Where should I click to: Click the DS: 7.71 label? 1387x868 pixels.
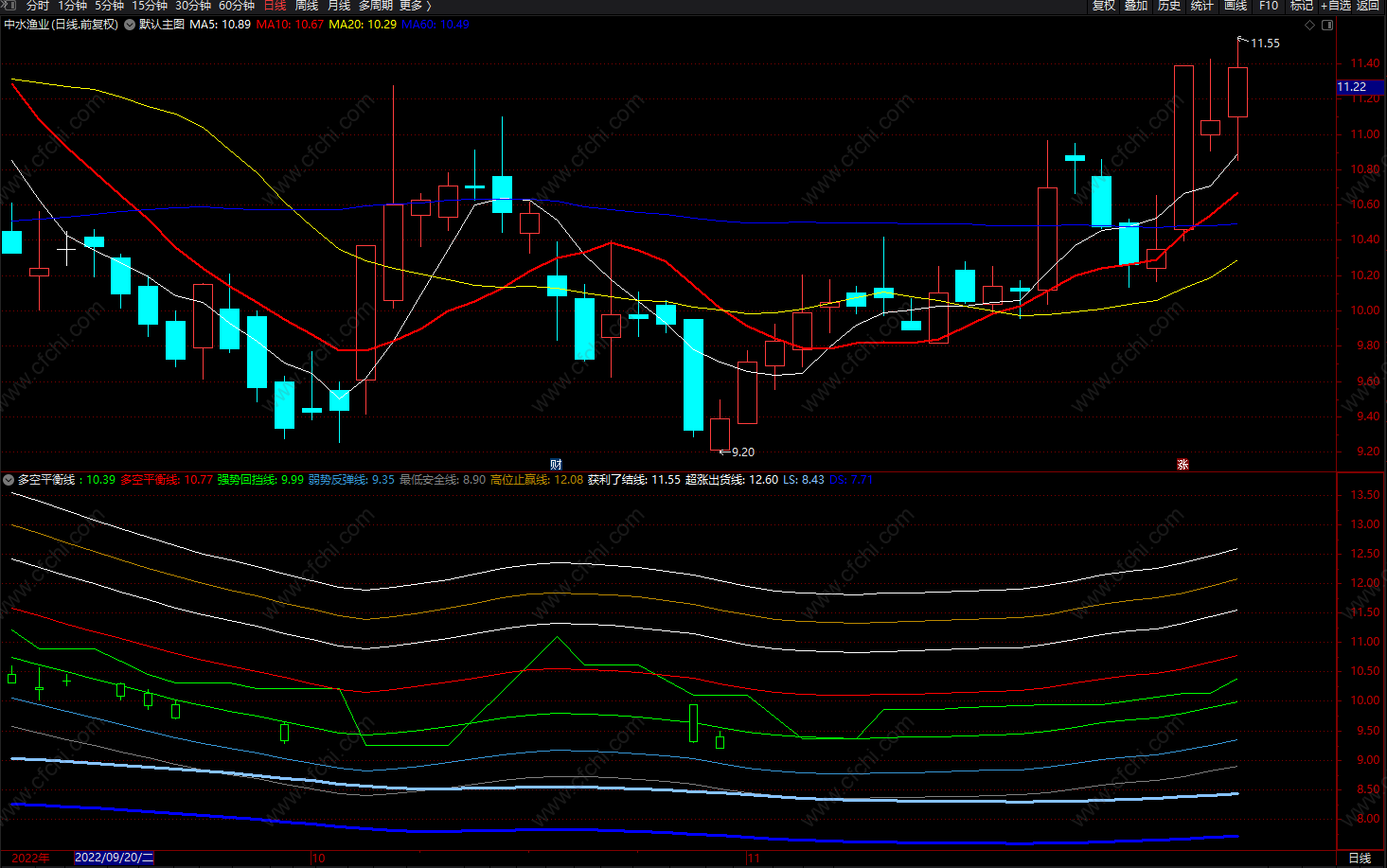pos(851,480)
